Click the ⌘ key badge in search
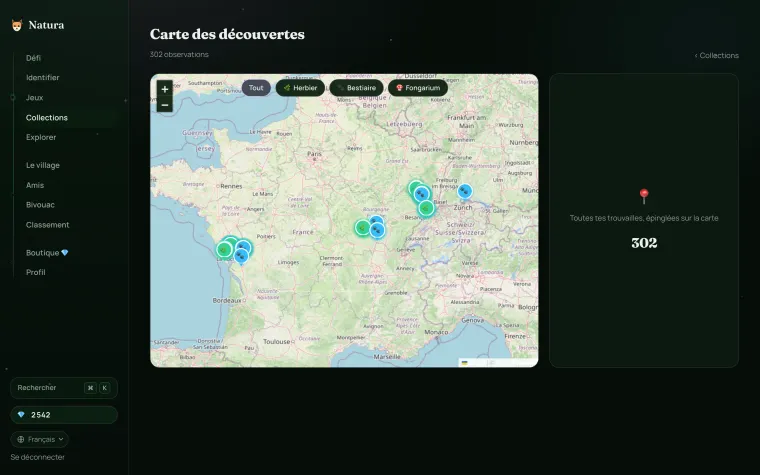760x475 pixels. 90,388
